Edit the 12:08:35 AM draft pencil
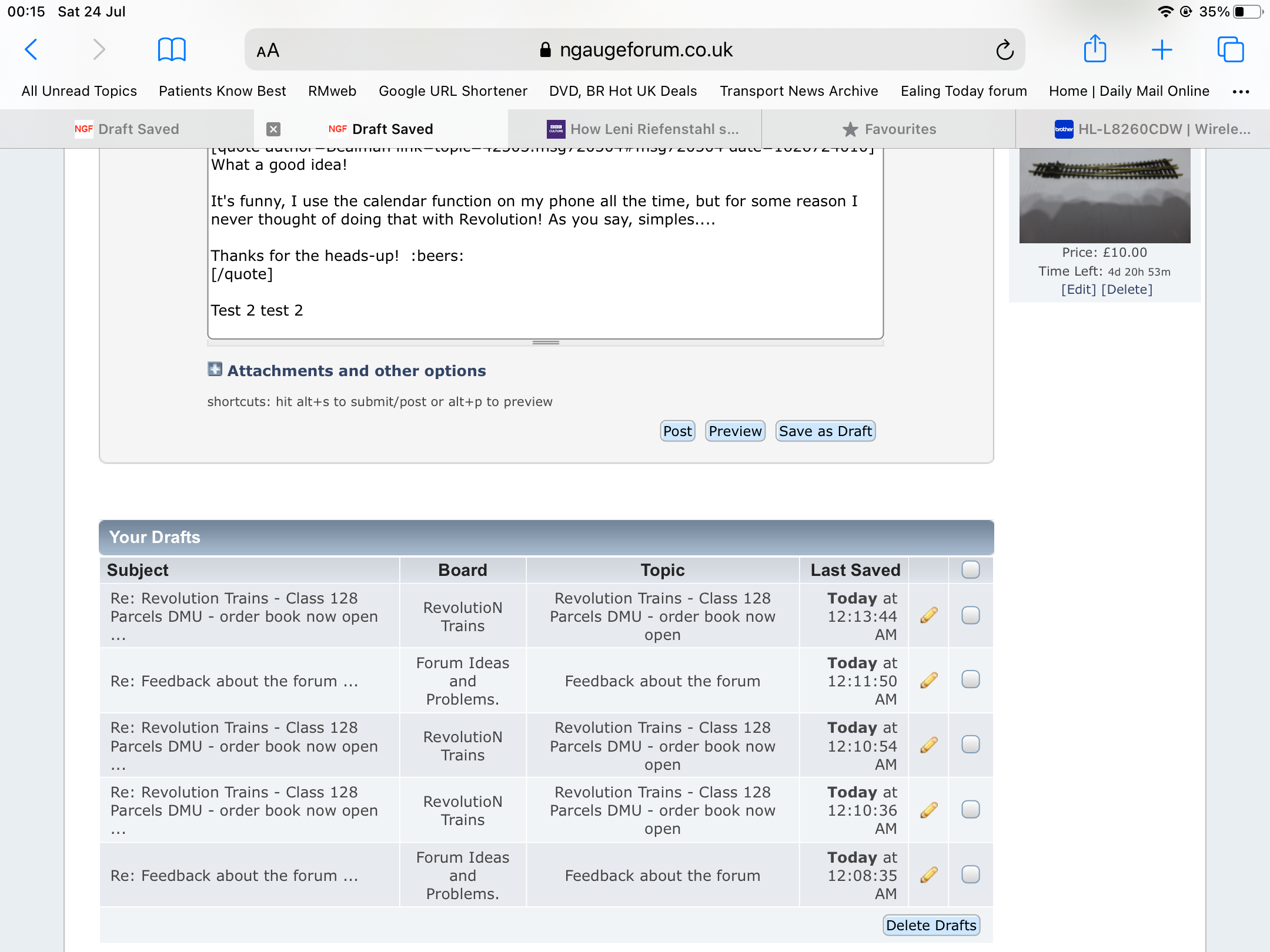Screen dimensions: 1270x952 click(x=929, y=875)
